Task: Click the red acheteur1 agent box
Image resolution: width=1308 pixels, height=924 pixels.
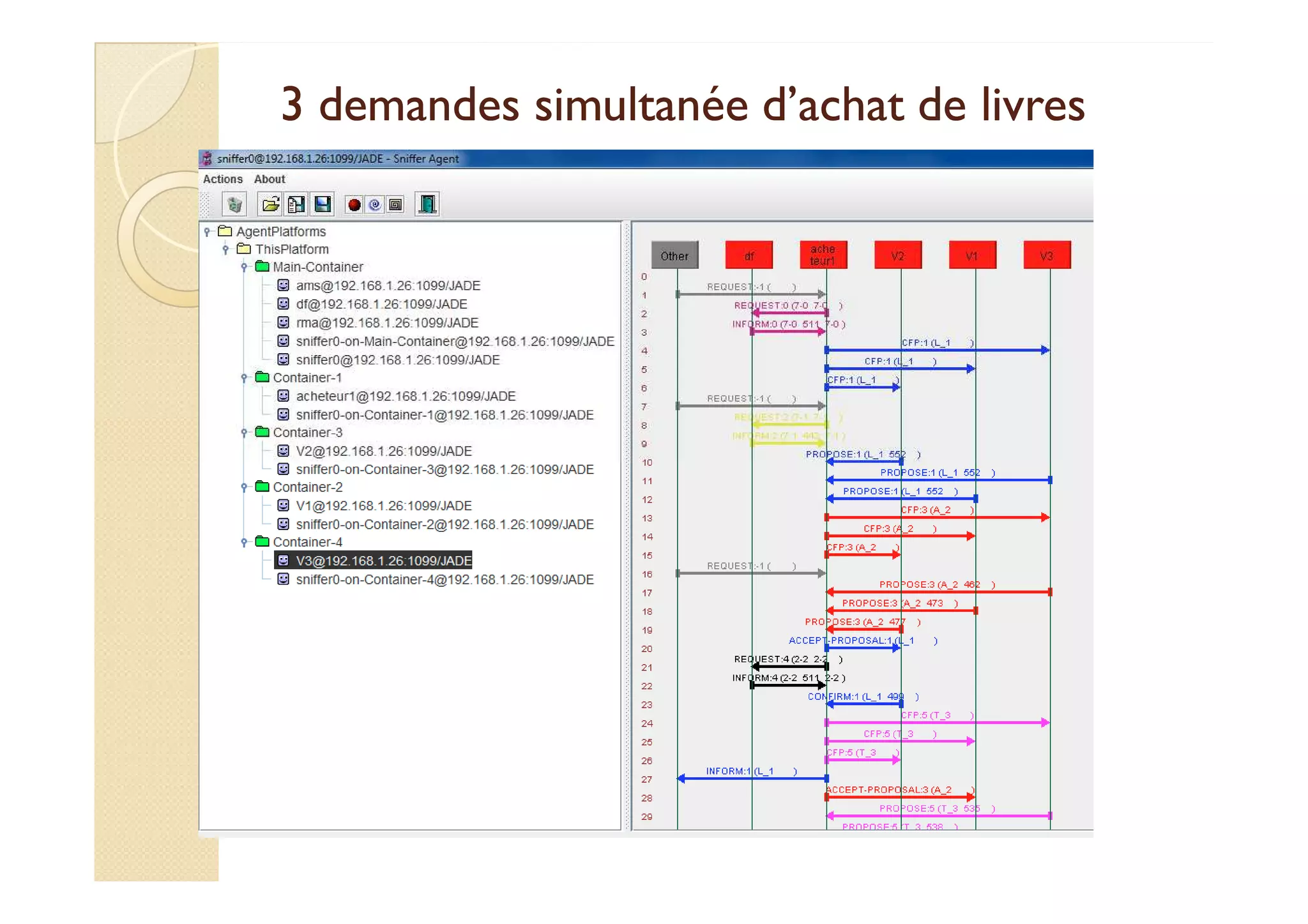Action: 823,255
